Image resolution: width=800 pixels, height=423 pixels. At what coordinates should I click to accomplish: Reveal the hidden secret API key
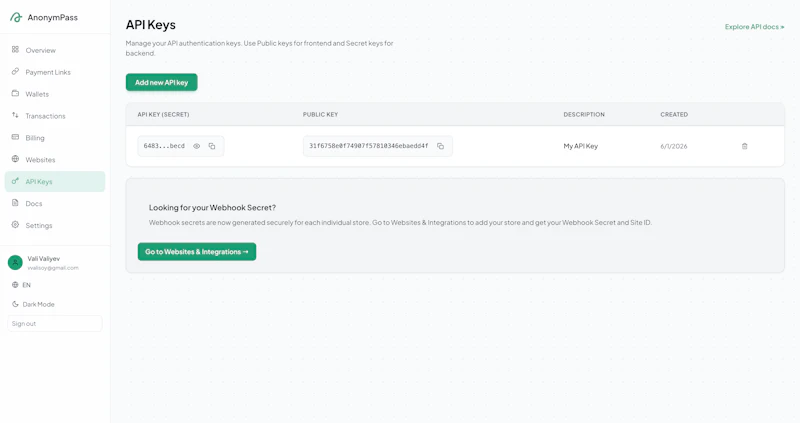click(196, 146)
